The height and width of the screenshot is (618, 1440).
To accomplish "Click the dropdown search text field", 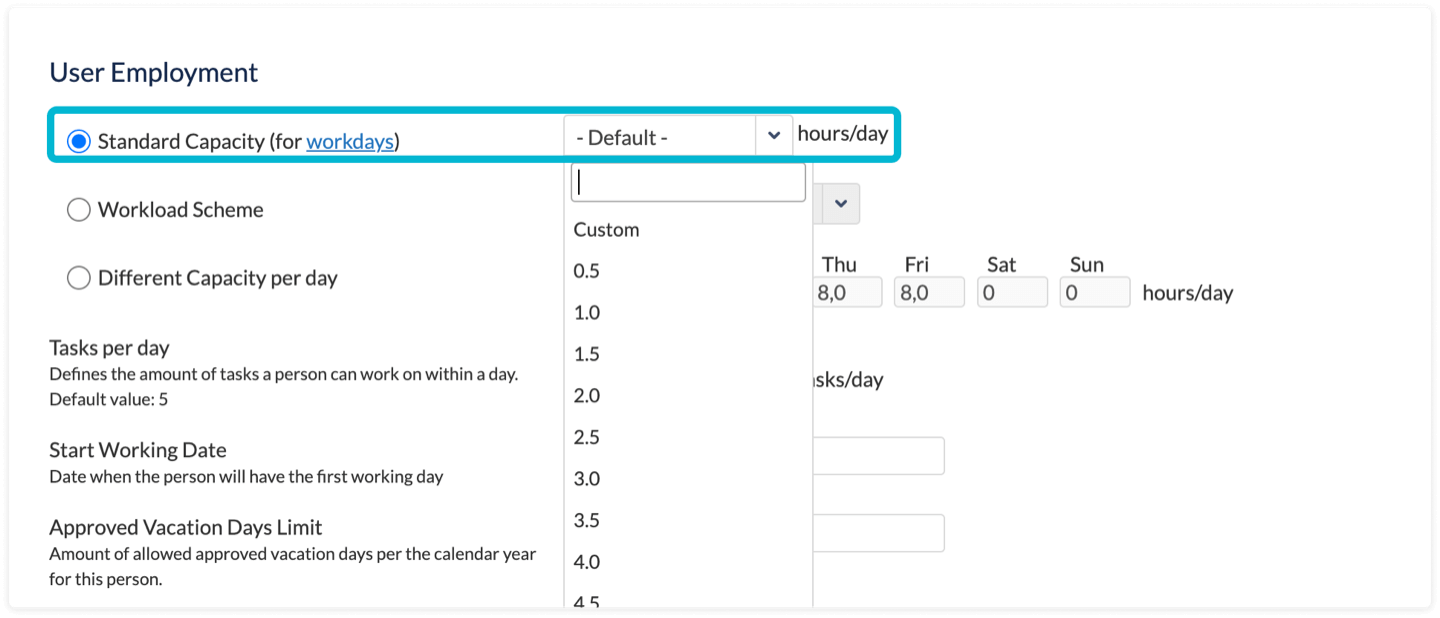I will (688, 183).
